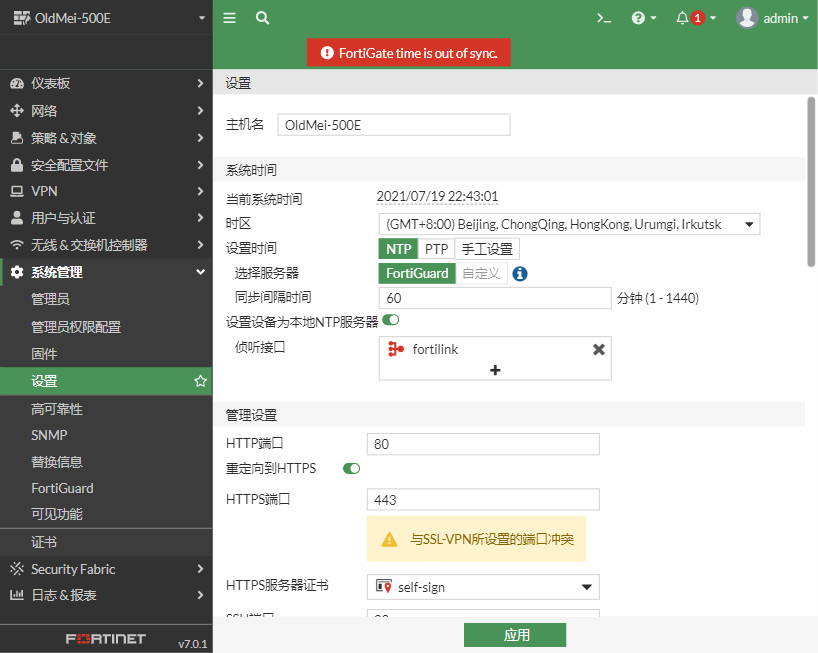
Task: Click the 主机名 hostname input field
Action: click(394, 125)
